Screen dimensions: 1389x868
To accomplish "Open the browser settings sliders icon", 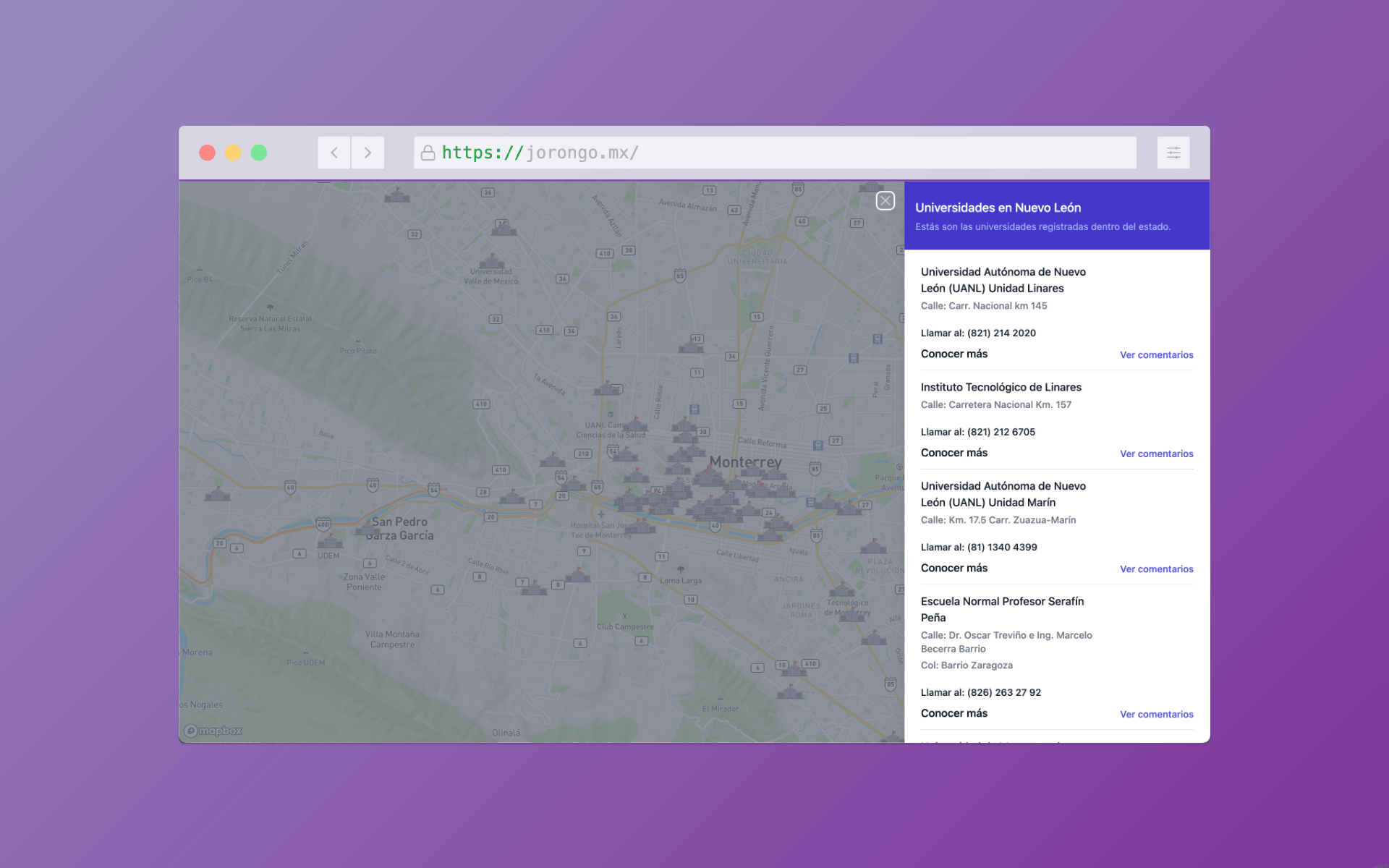I will [x=1173, y=153].
